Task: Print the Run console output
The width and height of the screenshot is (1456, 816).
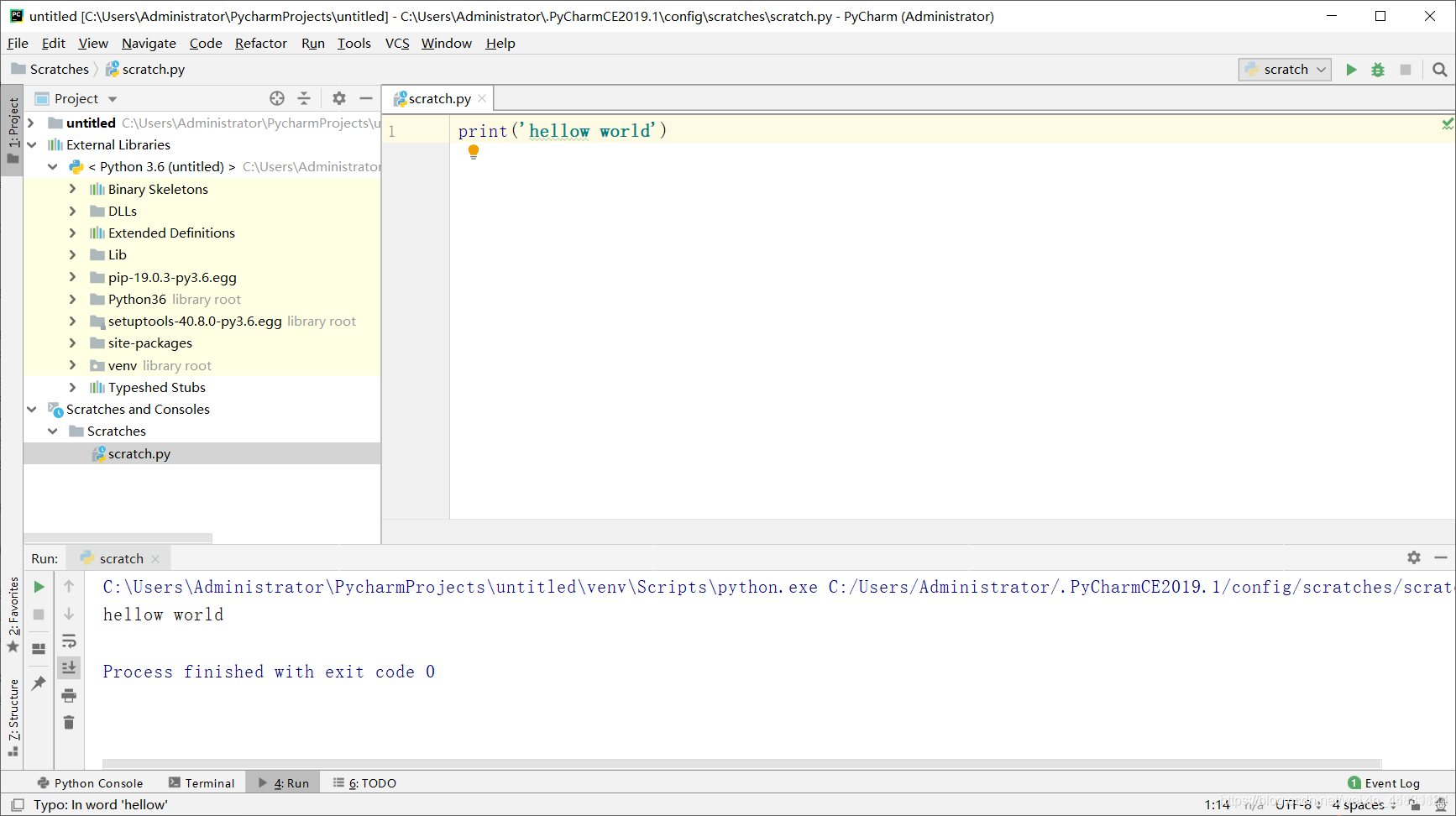Action: pos(69,695)
